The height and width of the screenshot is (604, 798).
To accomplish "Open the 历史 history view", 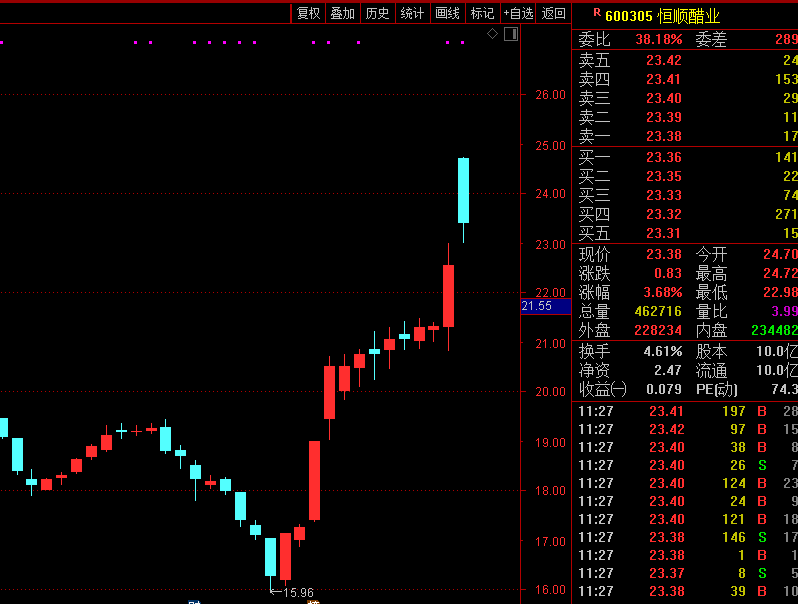I will [377, 13].
